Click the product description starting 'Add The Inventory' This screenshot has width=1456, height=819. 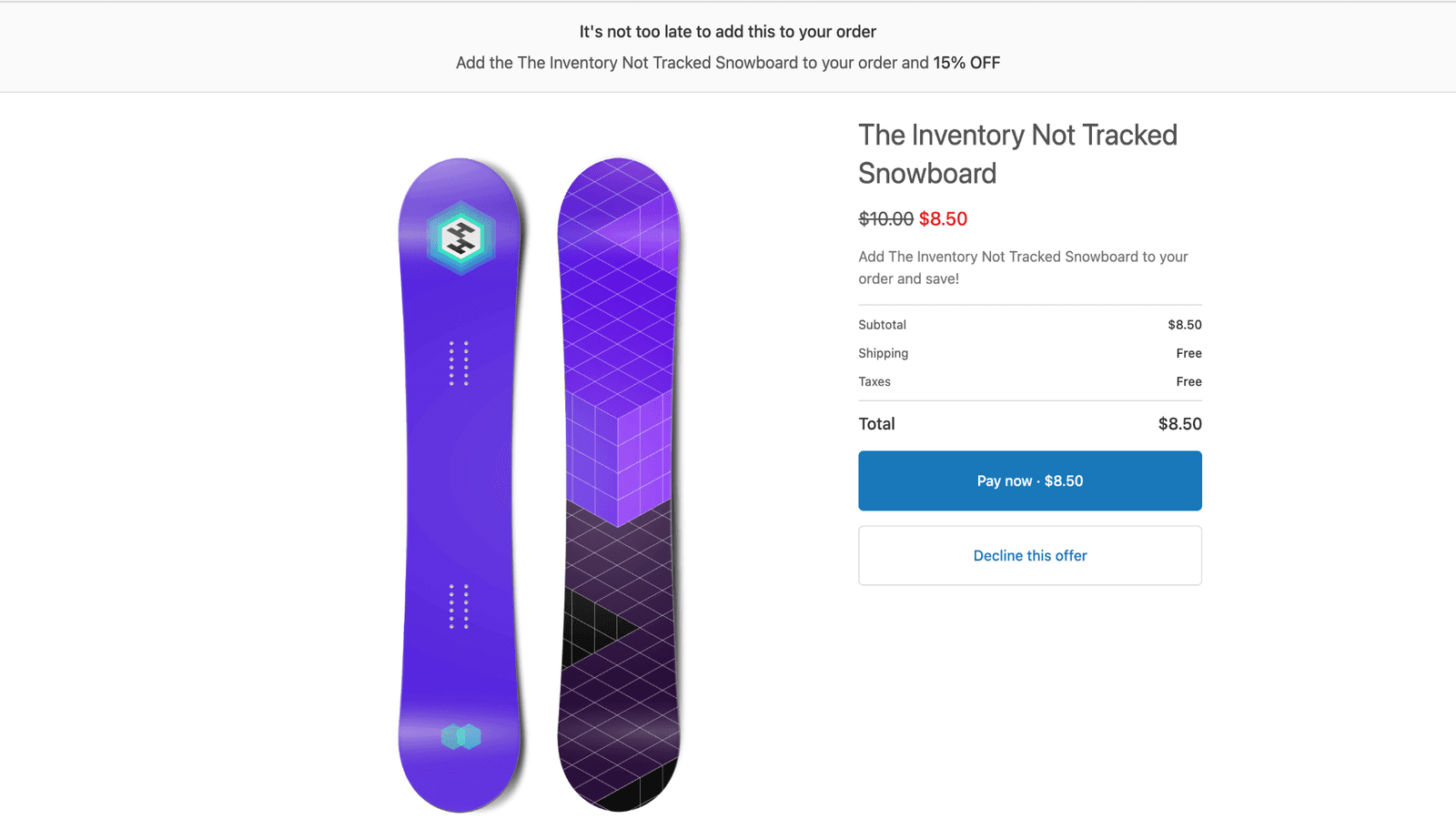(1023, 268)
